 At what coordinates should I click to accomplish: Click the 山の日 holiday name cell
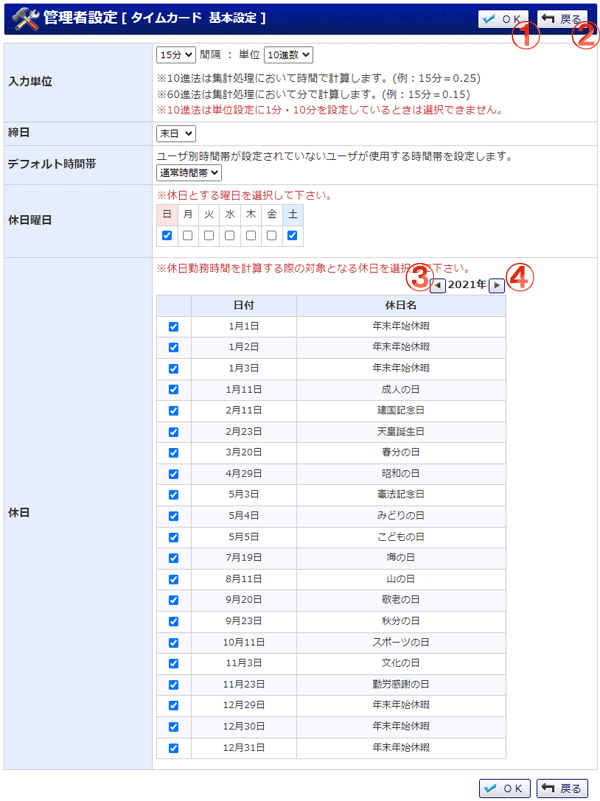point(401,579)
